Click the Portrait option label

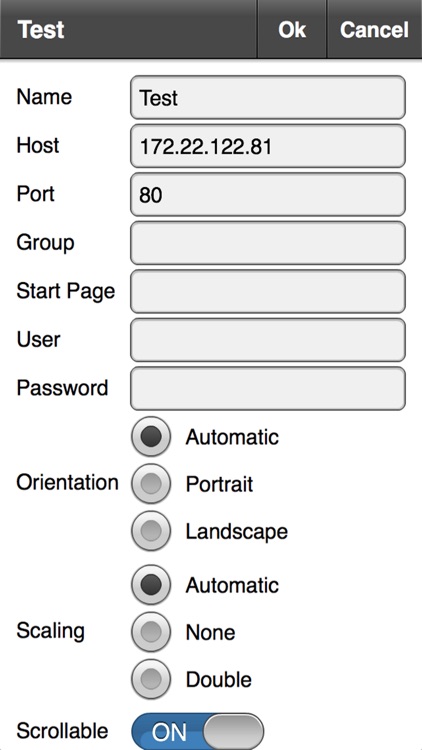click(220, 485)
